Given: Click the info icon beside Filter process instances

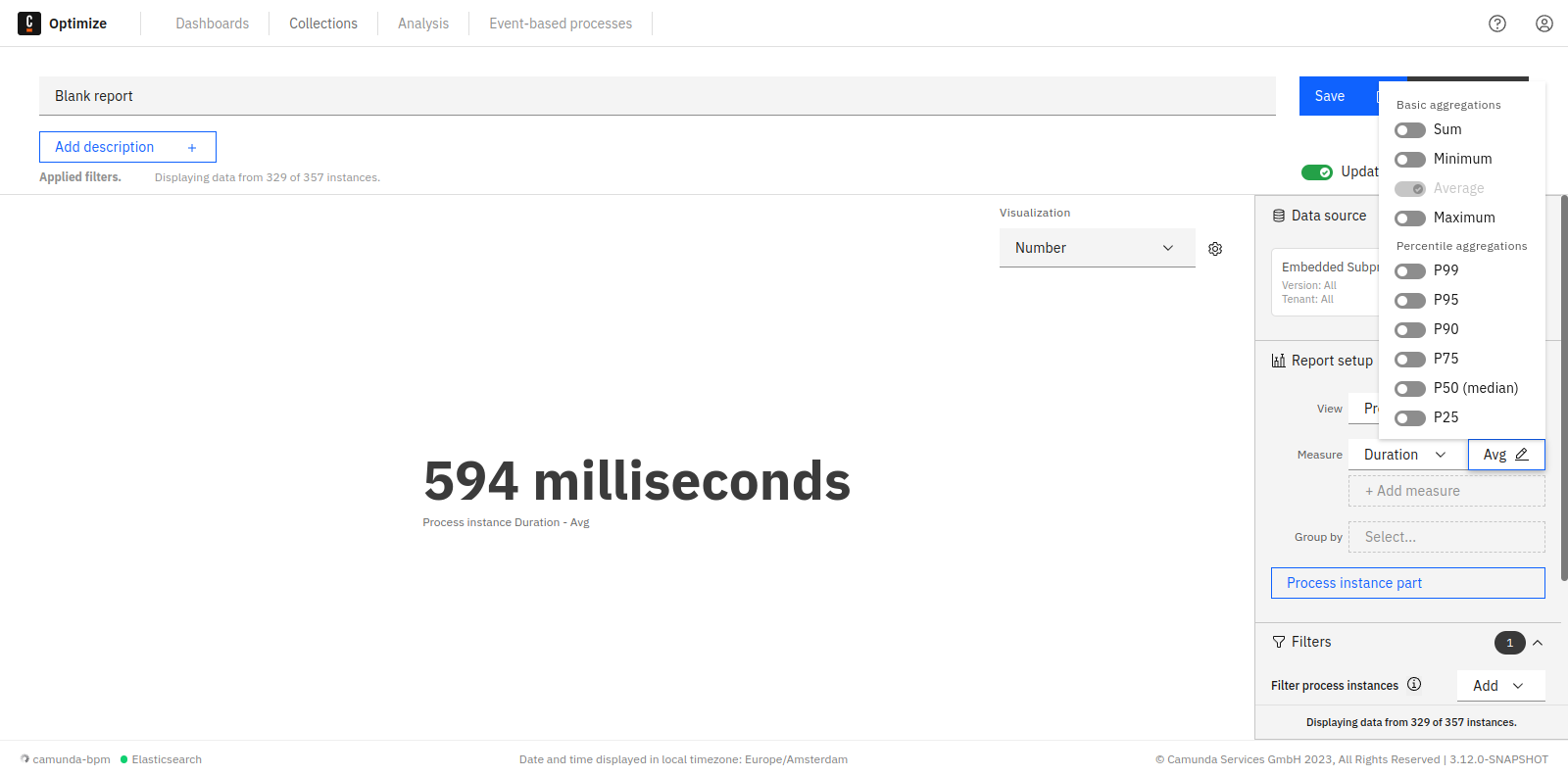Looking at the screenshot, I should (1414, 685).
